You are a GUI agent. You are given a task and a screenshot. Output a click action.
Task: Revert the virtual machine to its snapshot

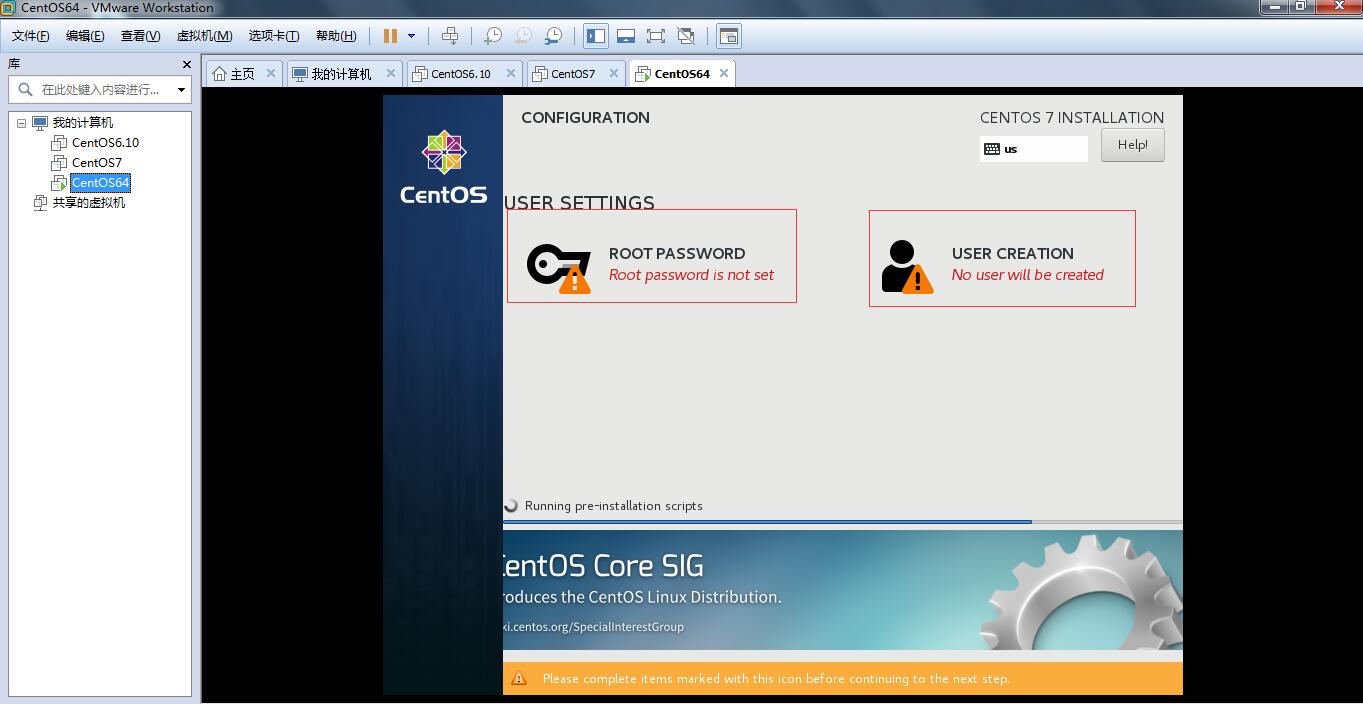pos(522,36)
